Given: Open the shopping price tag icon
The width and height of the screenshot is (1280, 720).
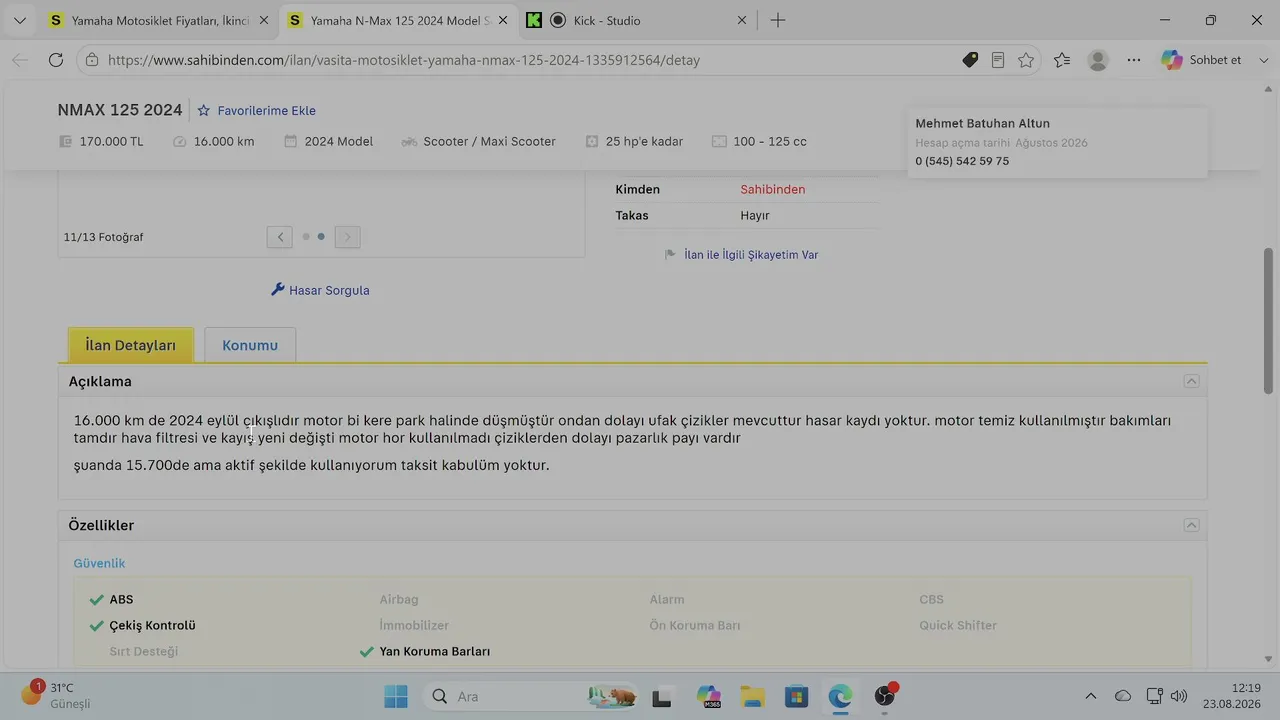Looking at the screenshot, I should [970, 60].
